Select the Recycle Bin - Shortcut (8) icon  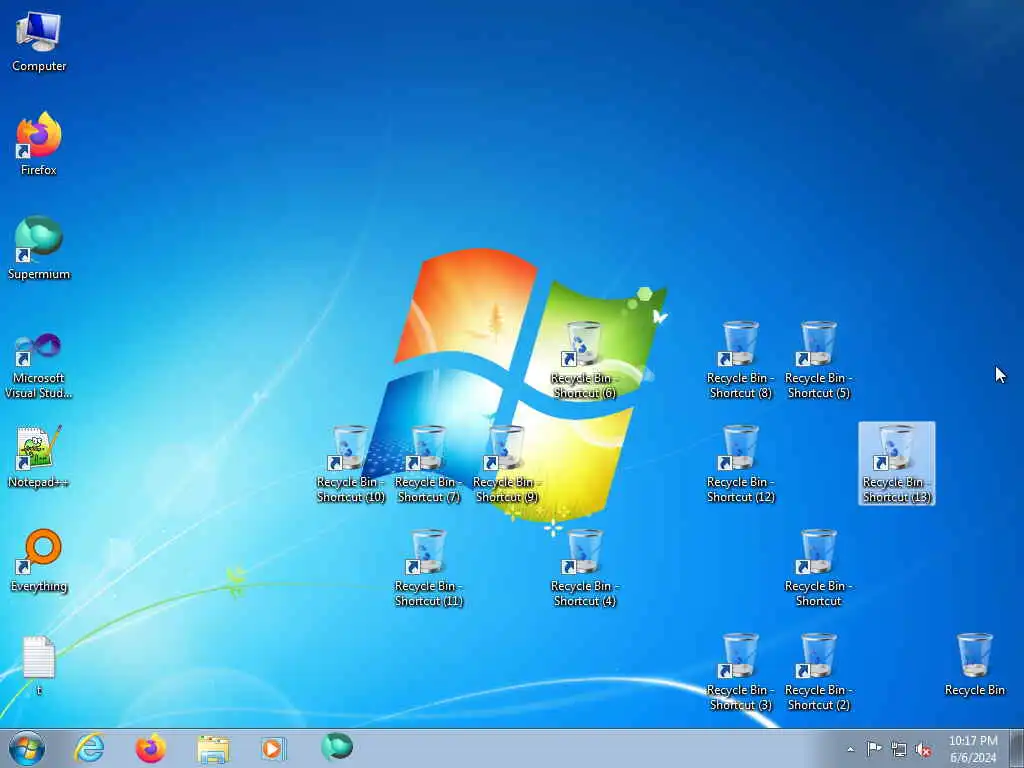(740, 359)
